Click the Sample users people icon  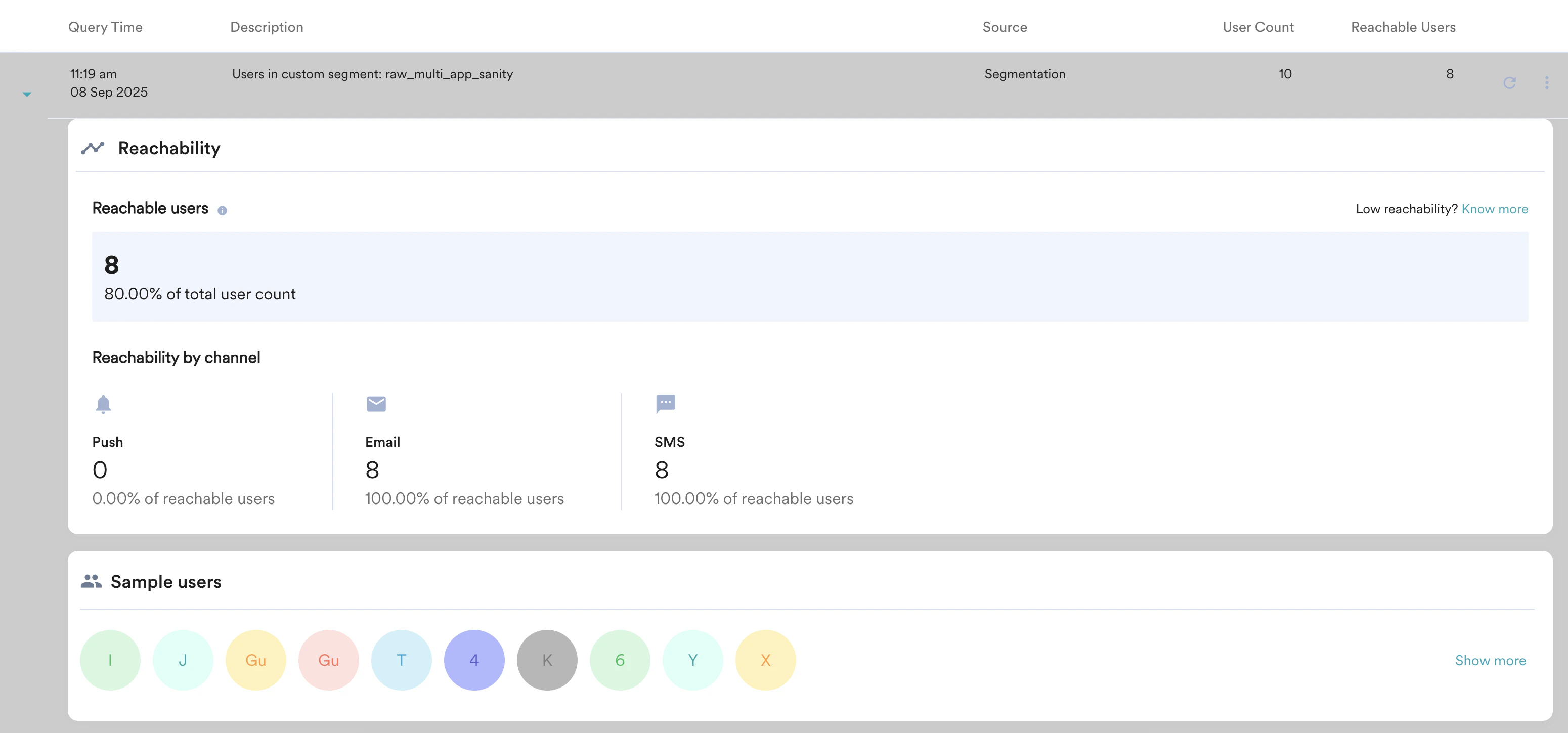click(x=92, y=581)
